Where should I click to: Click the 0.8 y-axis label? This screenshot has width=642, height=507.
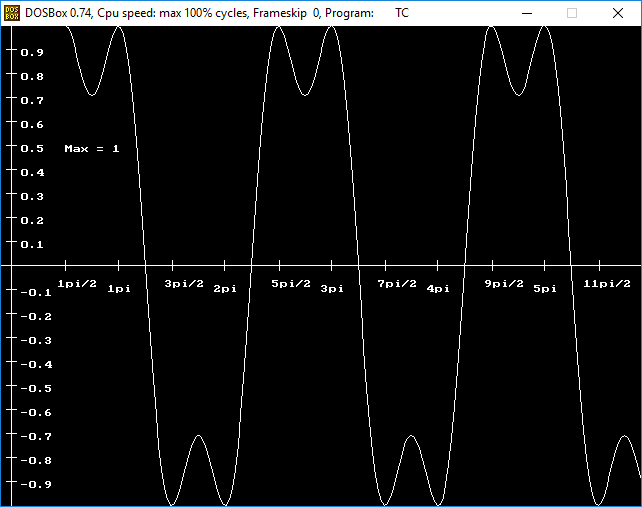[32, 77]
